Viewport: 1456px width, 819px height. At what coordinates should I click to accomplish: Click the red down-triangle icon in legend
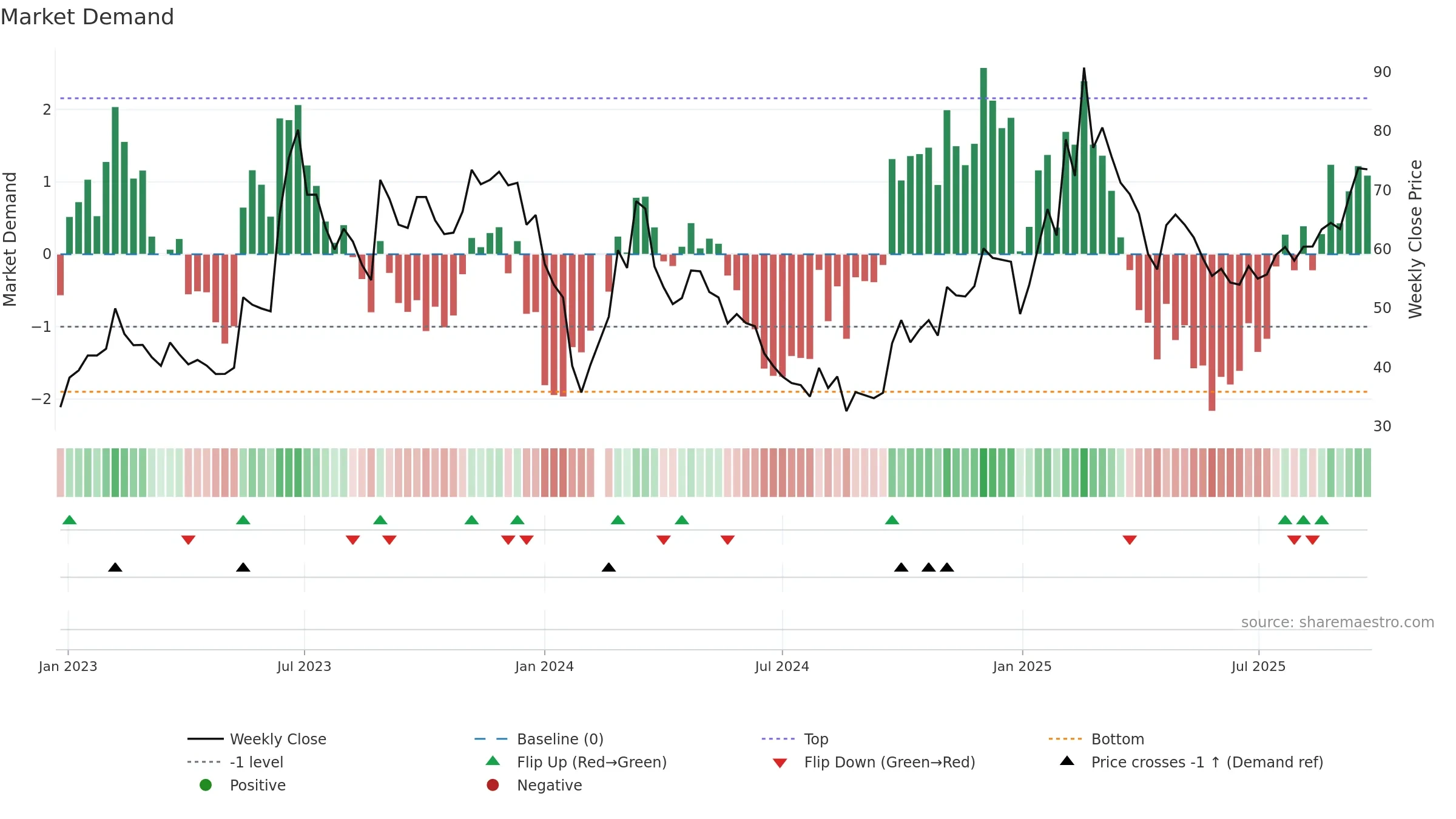(x=780, y=763)
